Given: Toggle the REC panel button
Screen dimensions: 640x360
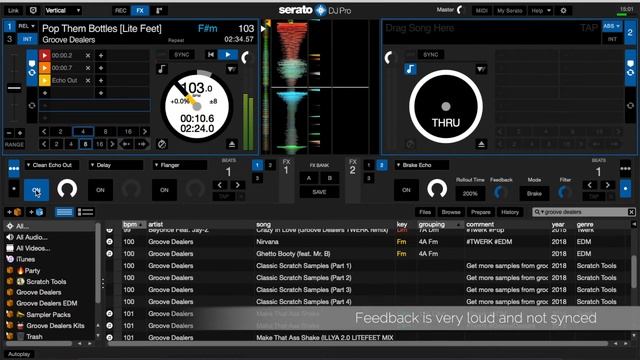Looking at the screenshot, I should pos(121,10).
